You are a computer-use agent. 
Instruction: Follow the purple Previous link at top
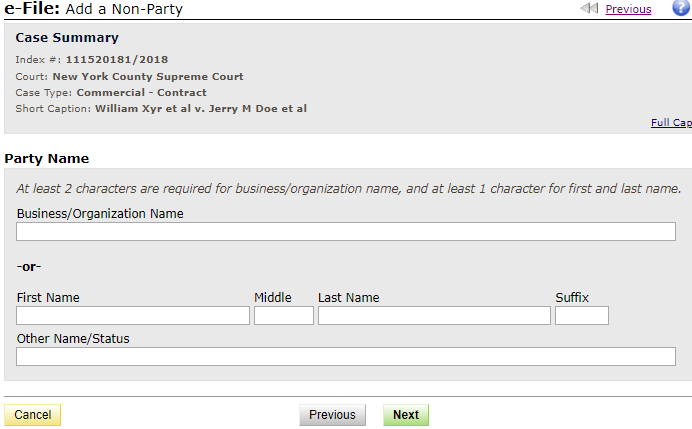[628, 9]
